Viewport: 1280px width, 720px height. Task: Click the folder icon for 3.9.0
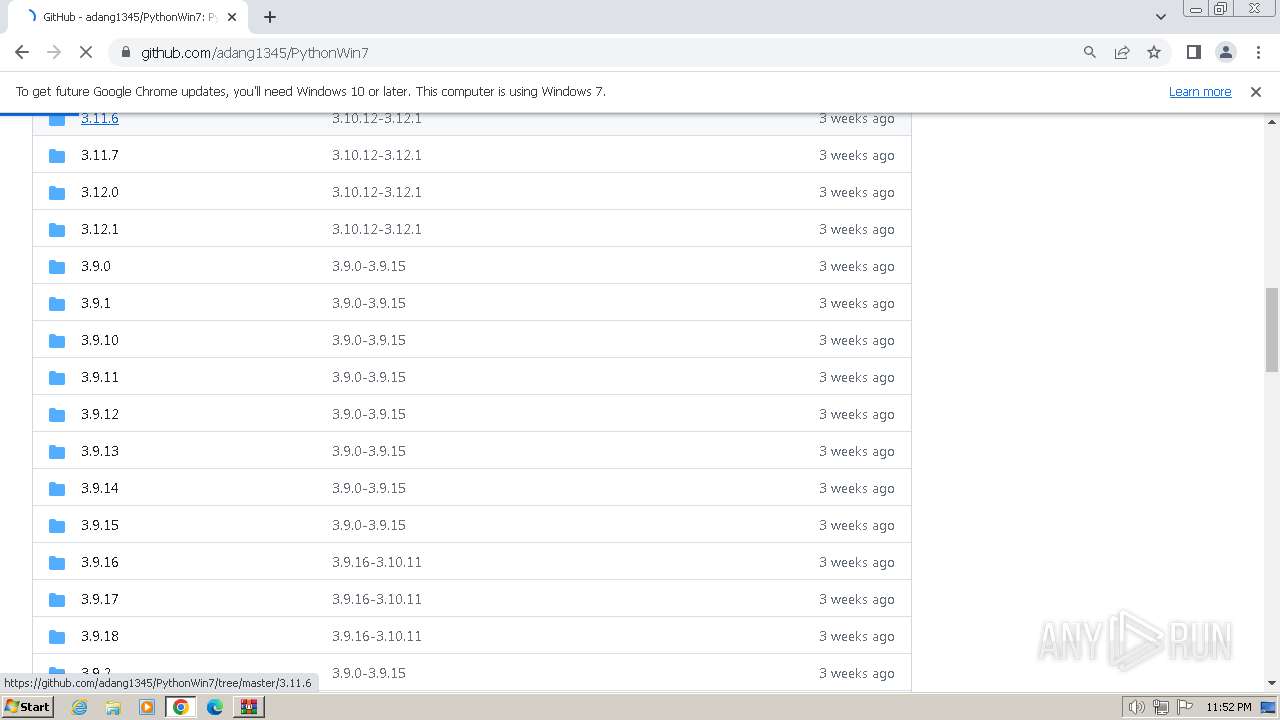57,267
